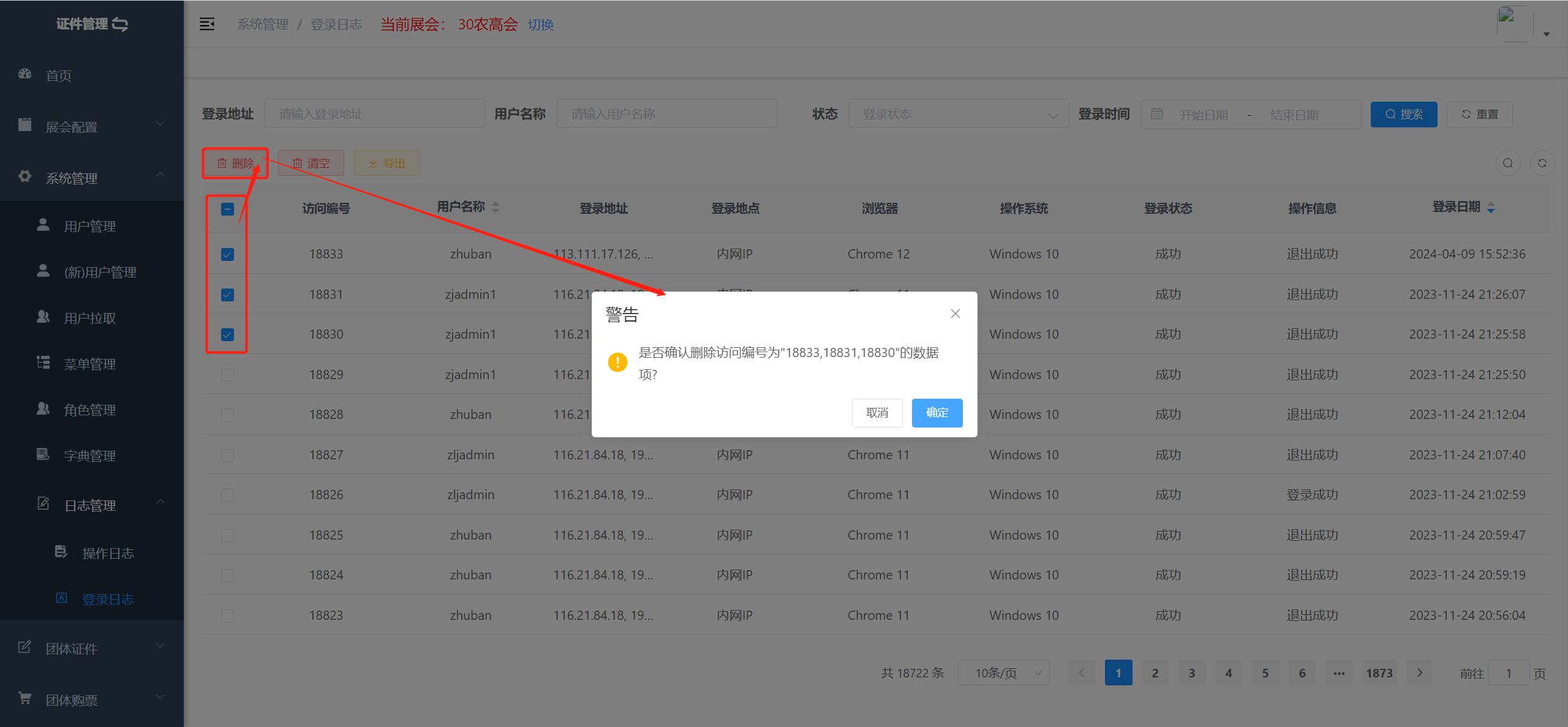Click the circular search toggle icon
The height and width of the screenshot is (727, 1568).
[x=1507, y=164]
